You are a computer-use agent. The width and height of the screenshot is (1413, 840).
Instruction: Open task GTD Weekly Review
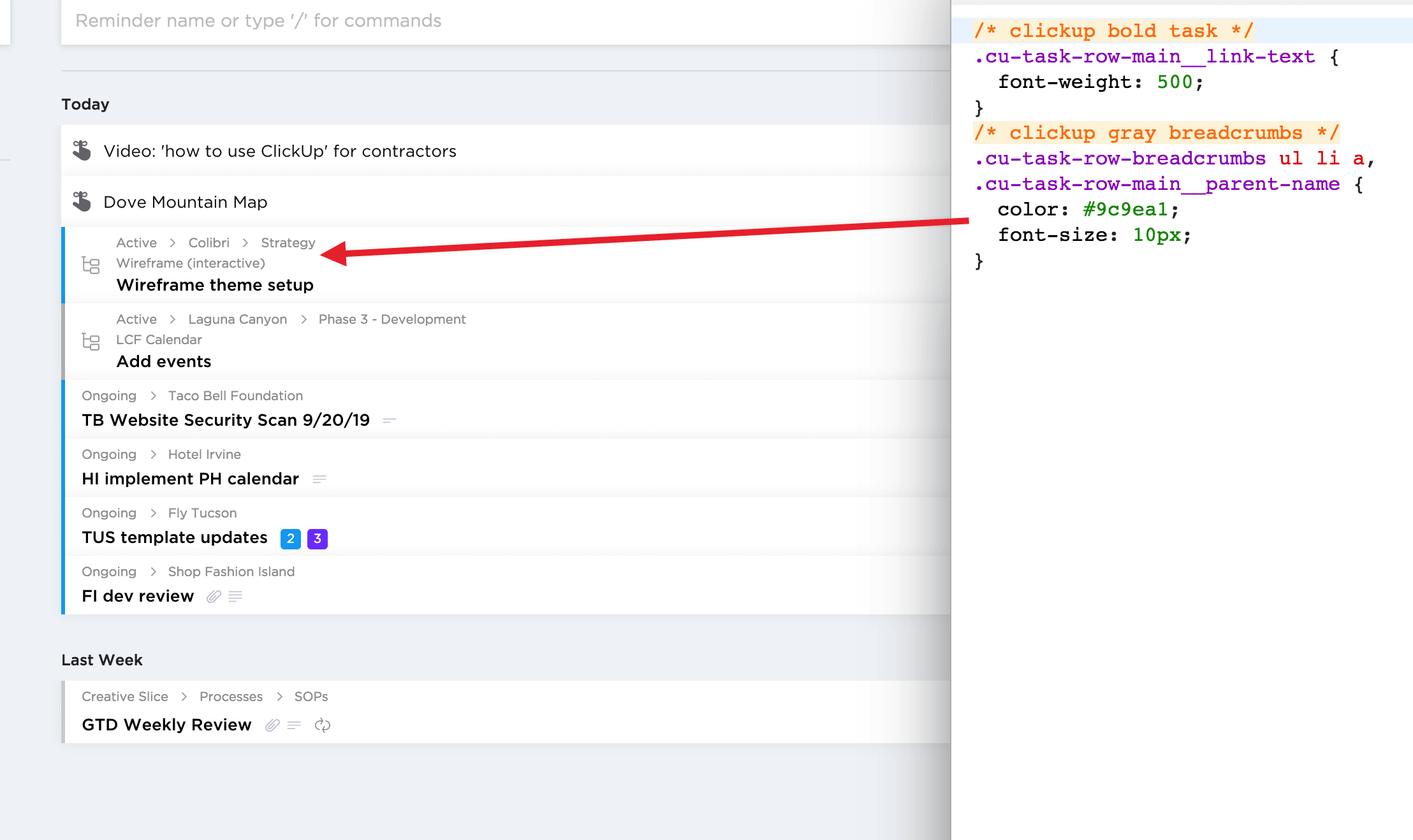pyautogui.click(x=166, y=725)
